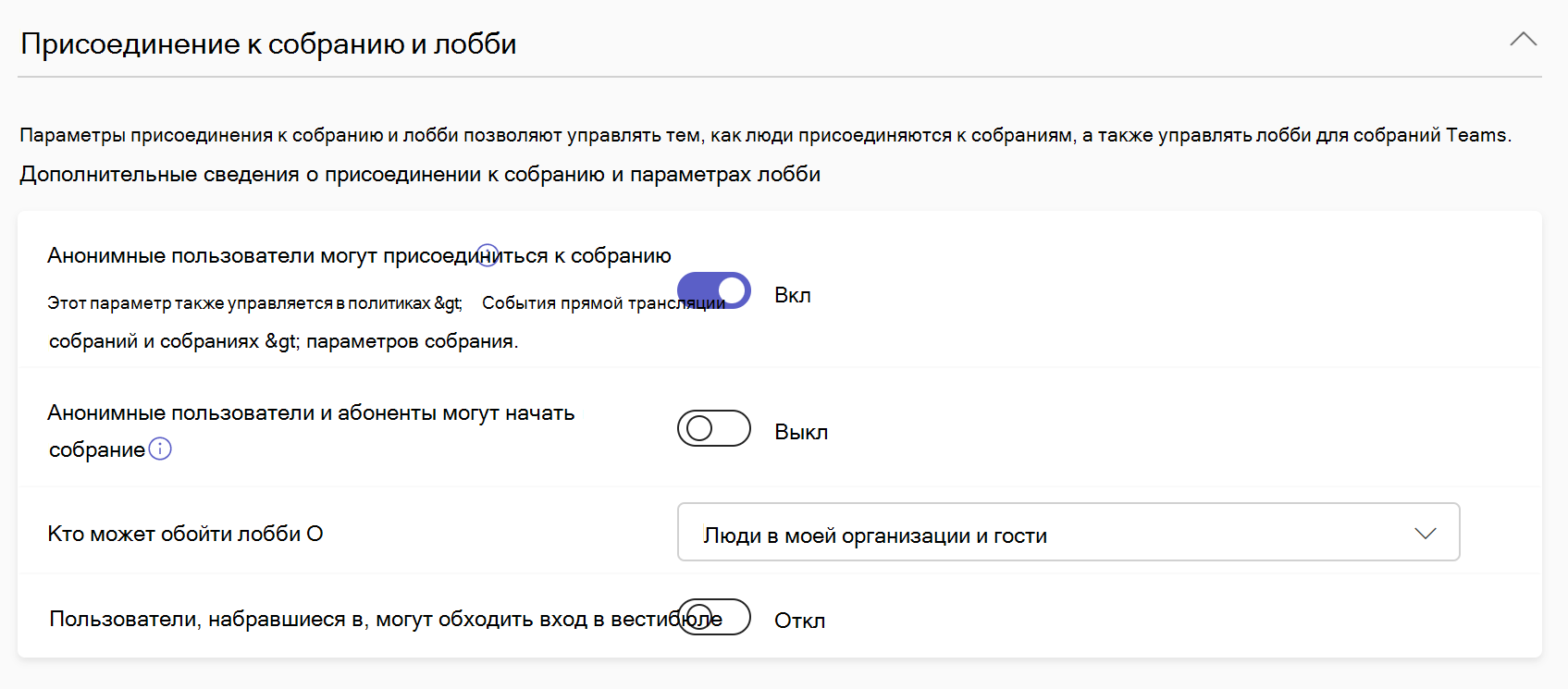Screen dimensions: 1568x689
Task: Click info icon over «присоединиться к собранию»
Action: point(488,255)
